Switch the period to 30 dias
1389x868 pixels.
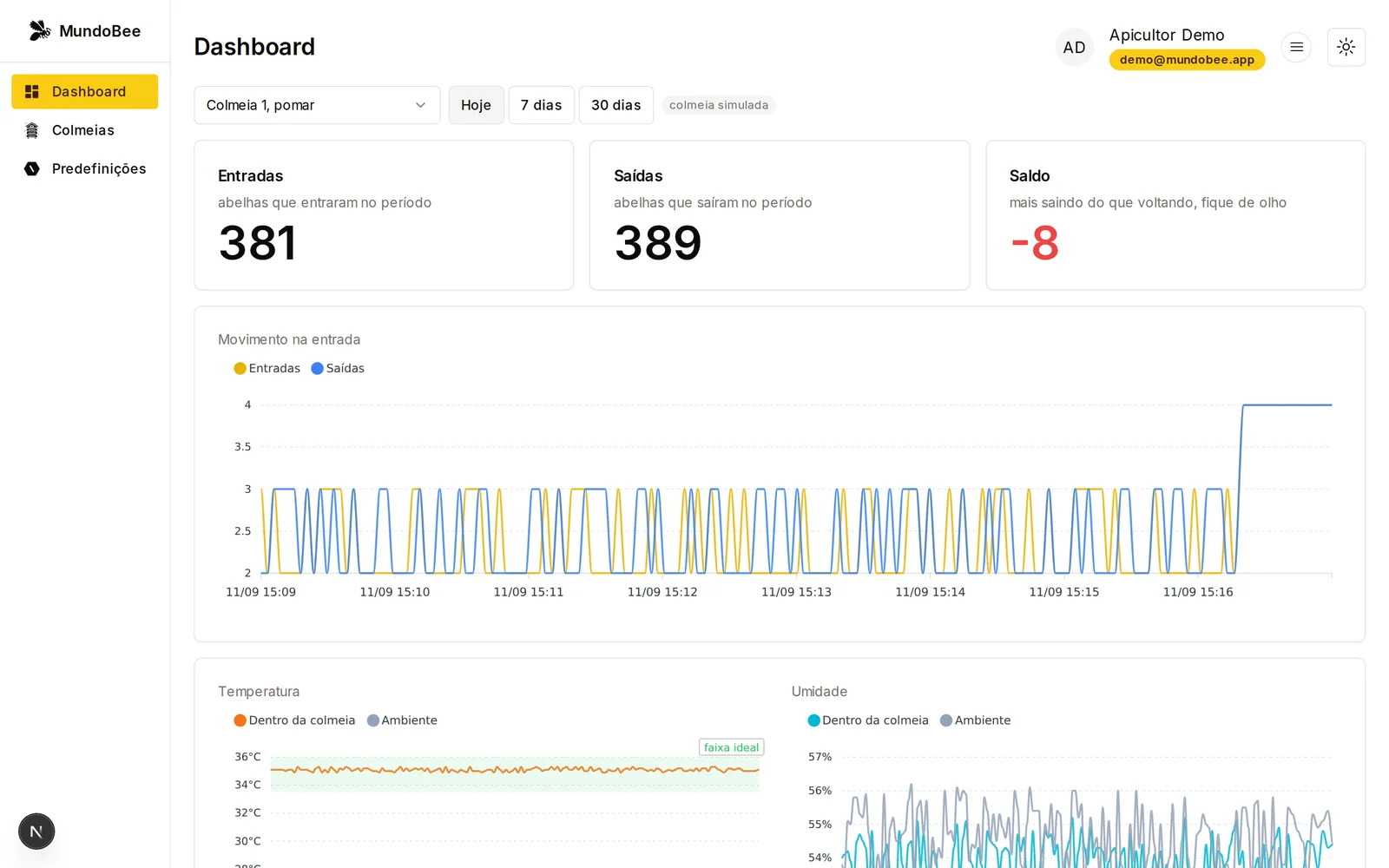[616, 105]
